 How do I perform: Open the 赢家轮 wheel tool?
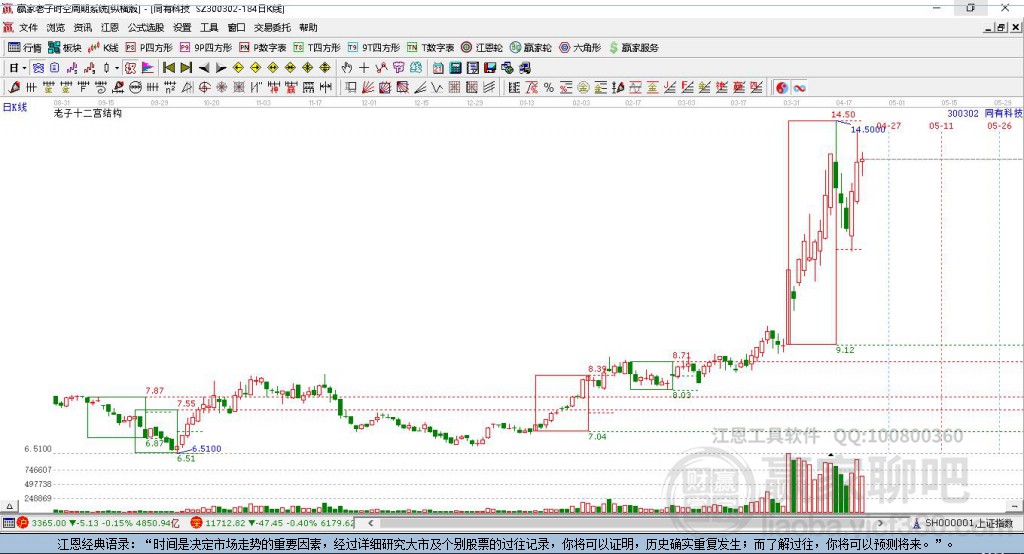pos(531,48)
